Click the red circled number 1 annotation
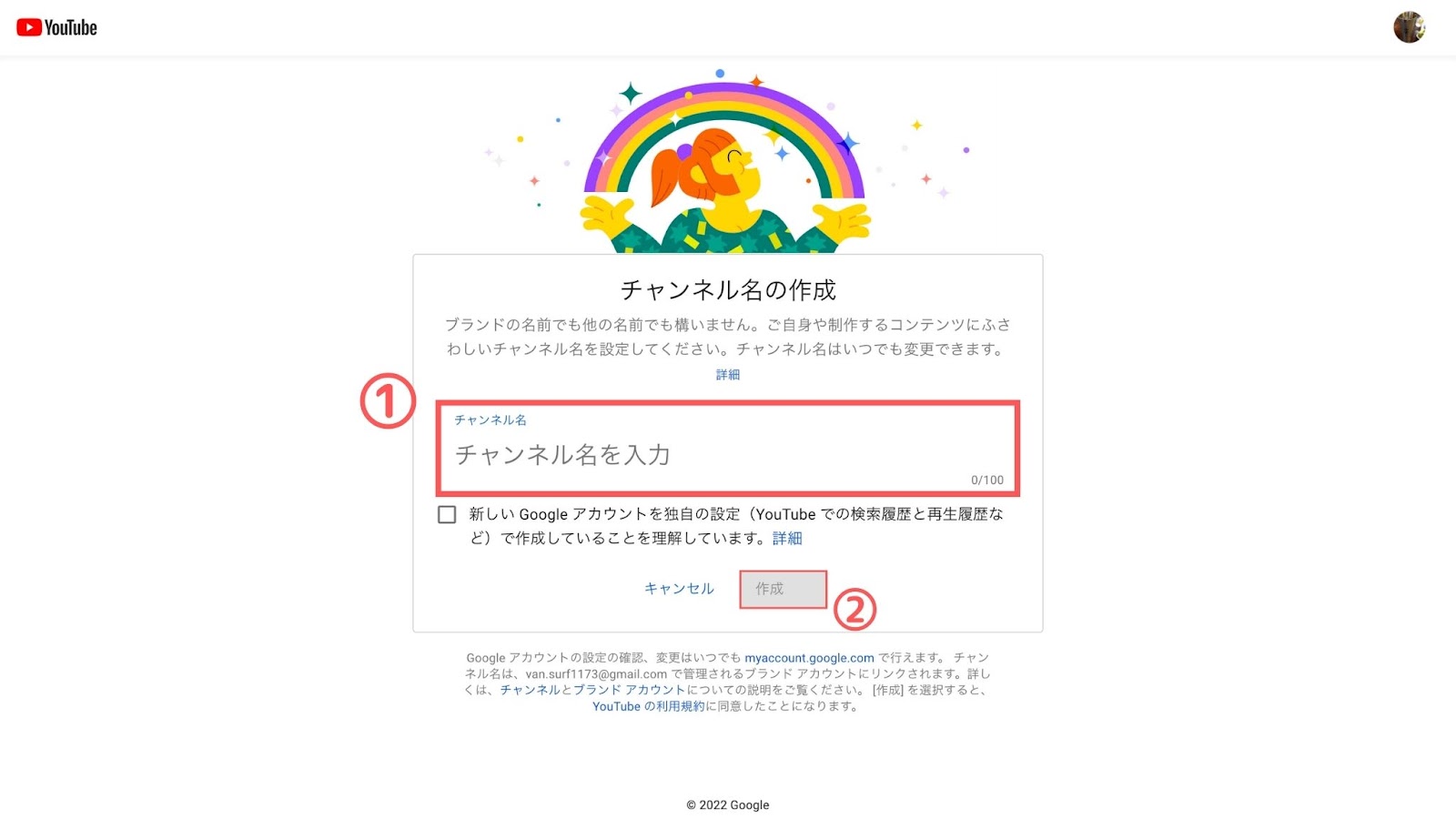Screen dimensions: 1456x829 pos(388,401)
